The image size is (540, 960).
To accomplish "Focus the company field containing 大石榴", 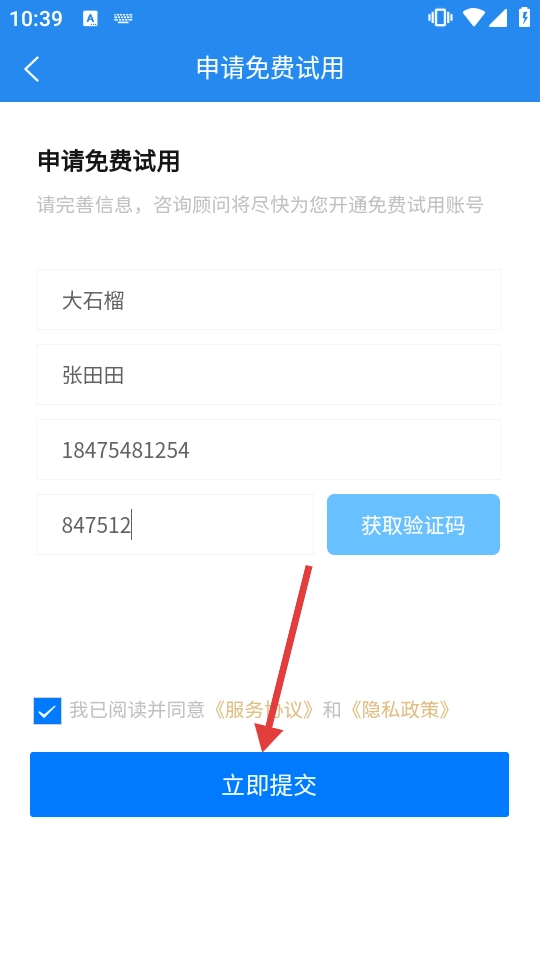I will click(x=268, y=299).
